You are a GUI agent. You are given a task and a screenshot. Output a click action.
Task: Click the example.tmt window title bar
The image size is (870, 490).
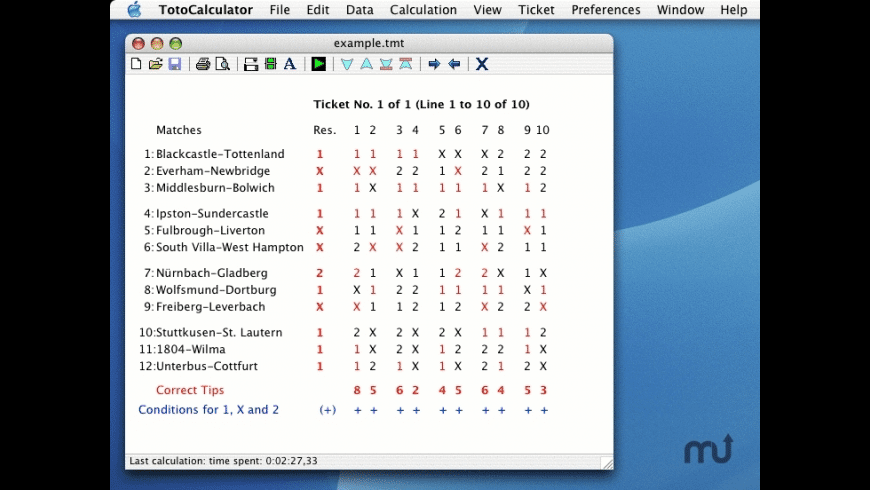point(369,43)
